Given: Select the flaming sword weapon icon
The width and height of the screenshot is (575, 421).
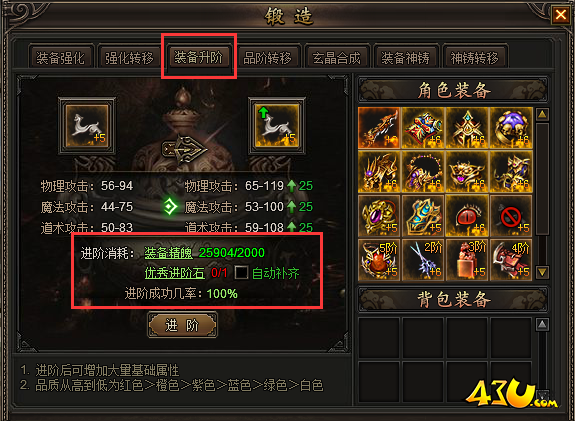Looking at the screenshot, I should (x=379, y=128).
